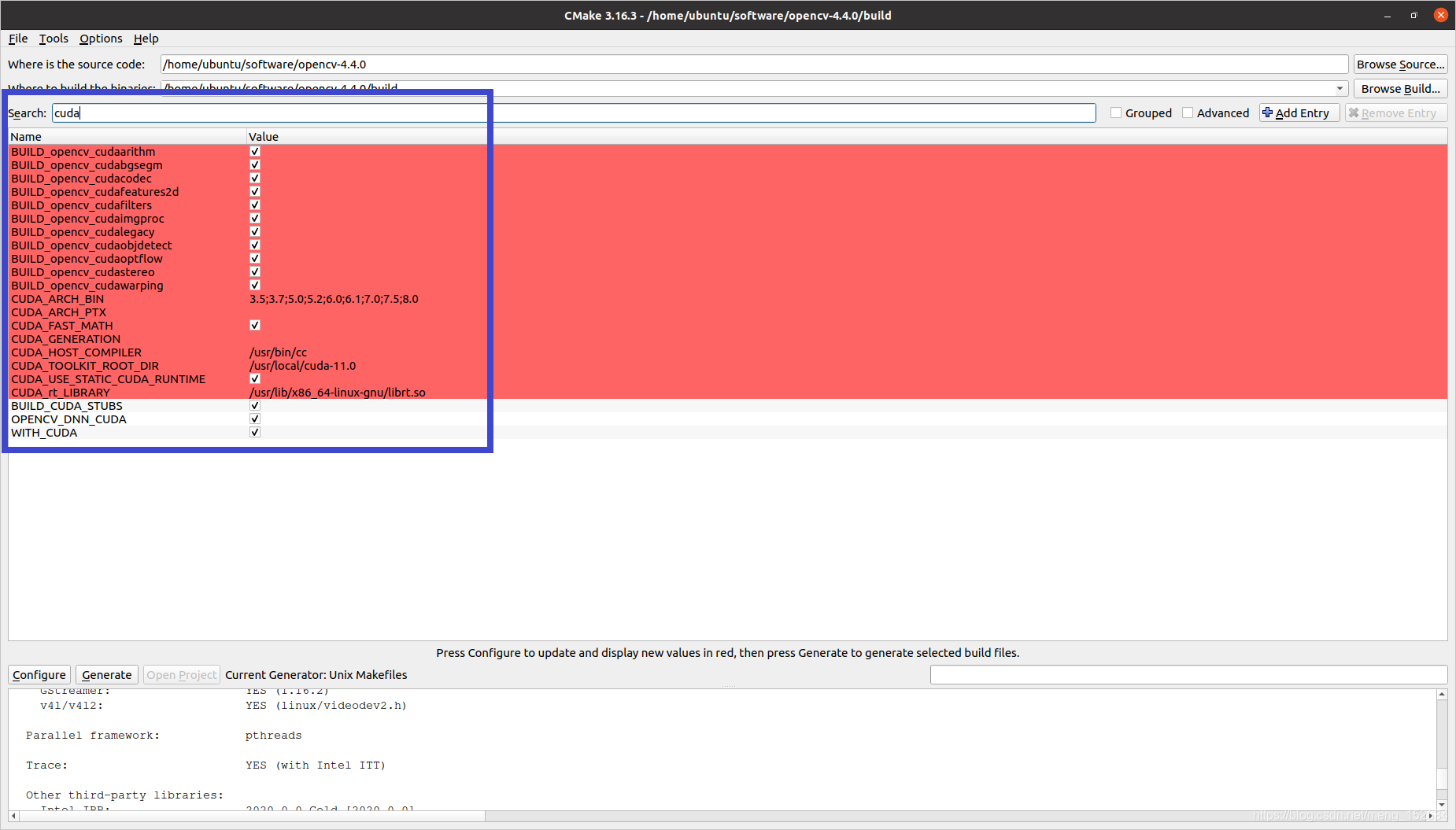Image resolution: width=1456 pixels, height=830 pixels.
Task: Click the Browse Build button
Action: pos(1400,89)
